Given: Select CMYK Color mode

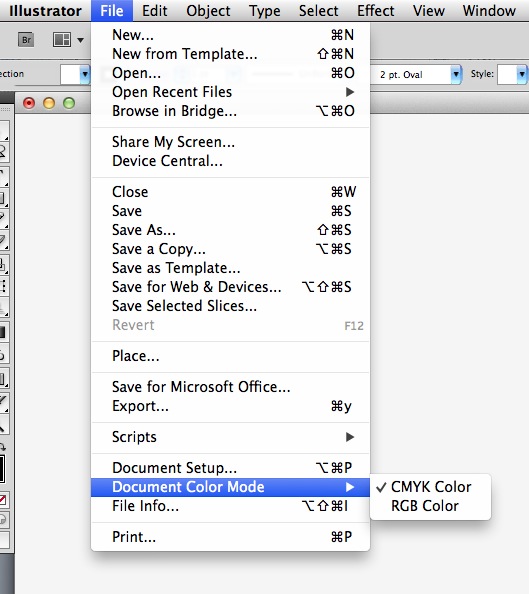Looking at the screenshot, I should tap(430, 487).
